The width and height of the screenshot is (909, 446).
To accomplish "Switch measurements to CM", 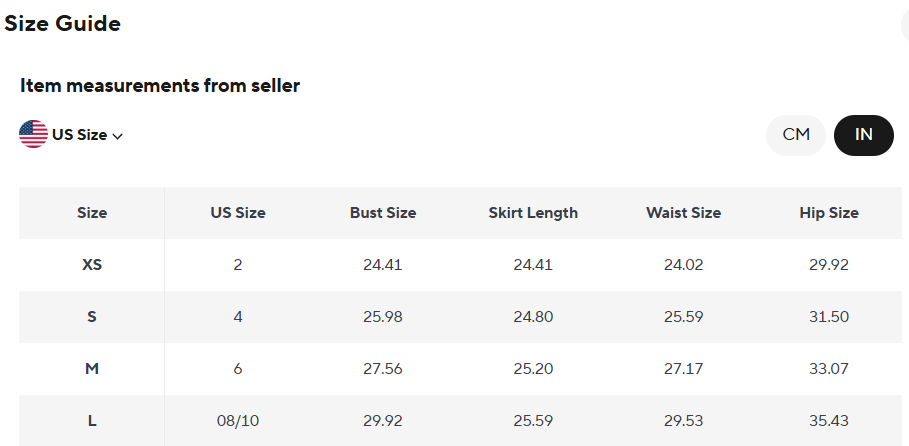I will pyautogui.click(x=796, y=135).
